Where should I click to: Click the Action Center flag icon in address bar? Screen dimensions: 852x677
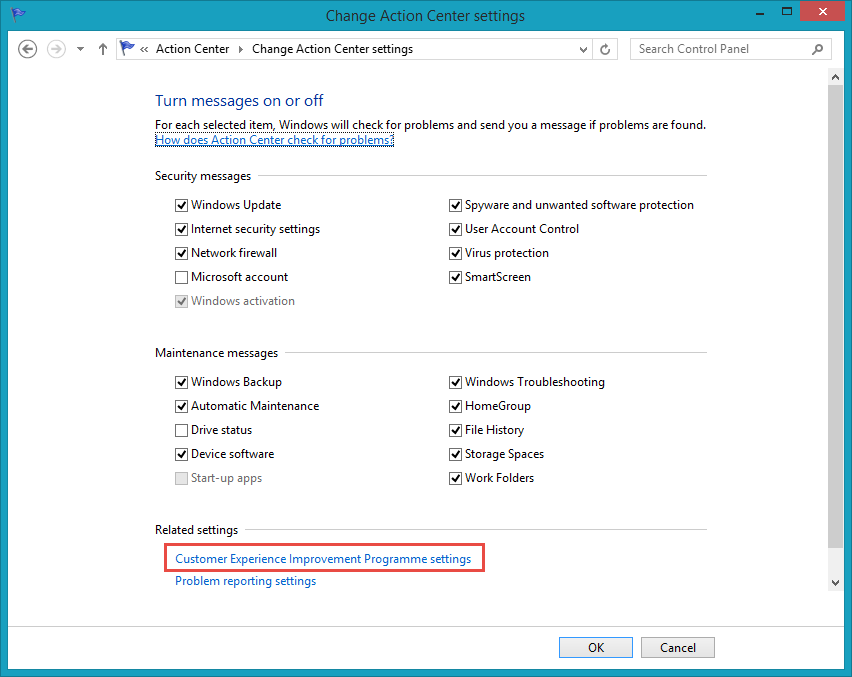(x=127, y=48)
